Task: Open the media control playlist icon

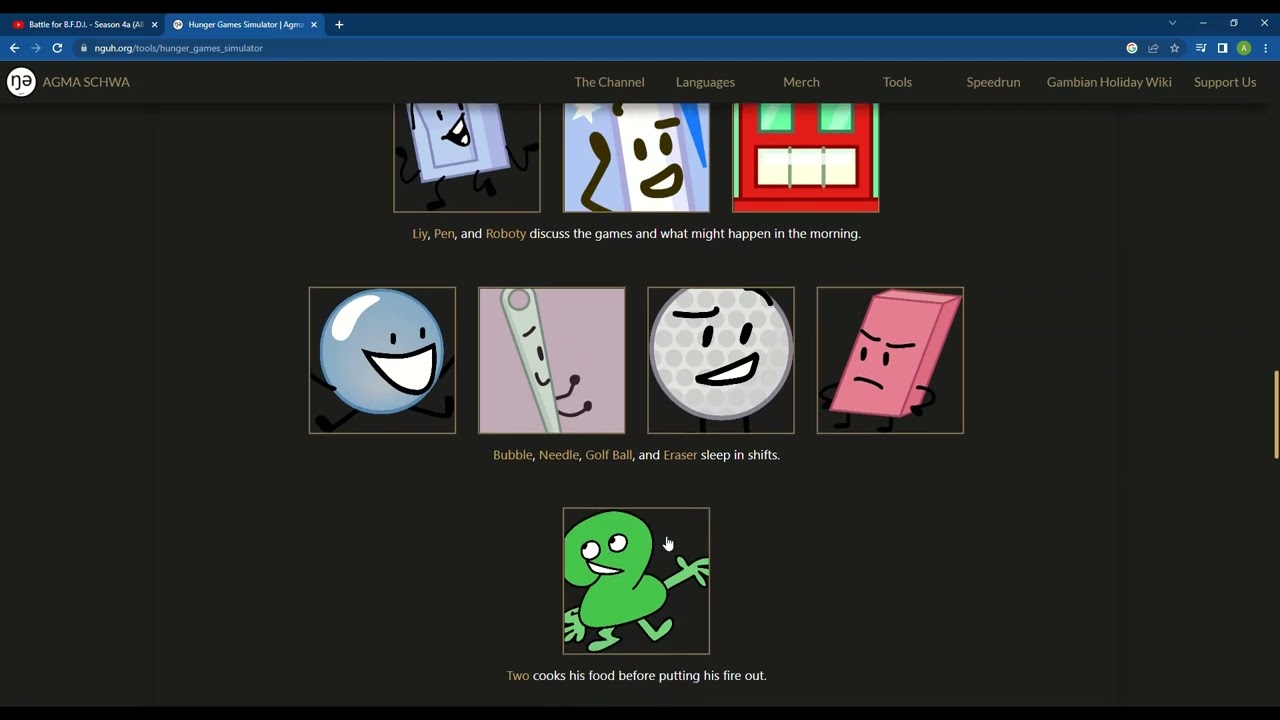Action: point(1201,48)
